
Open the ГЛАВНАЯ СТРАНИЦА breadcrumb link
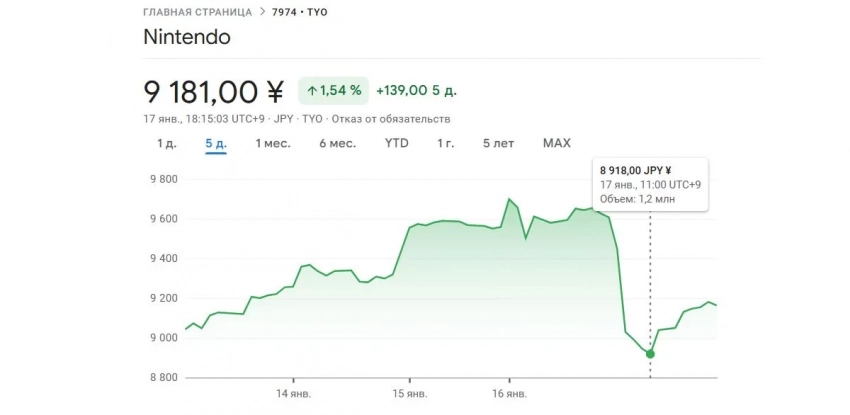[x=198, y=12]
